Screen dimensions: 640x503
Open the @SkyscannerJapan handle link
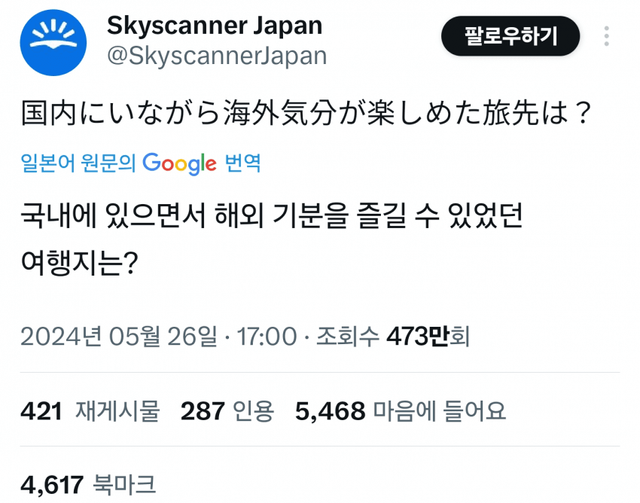tap(217, 56)
